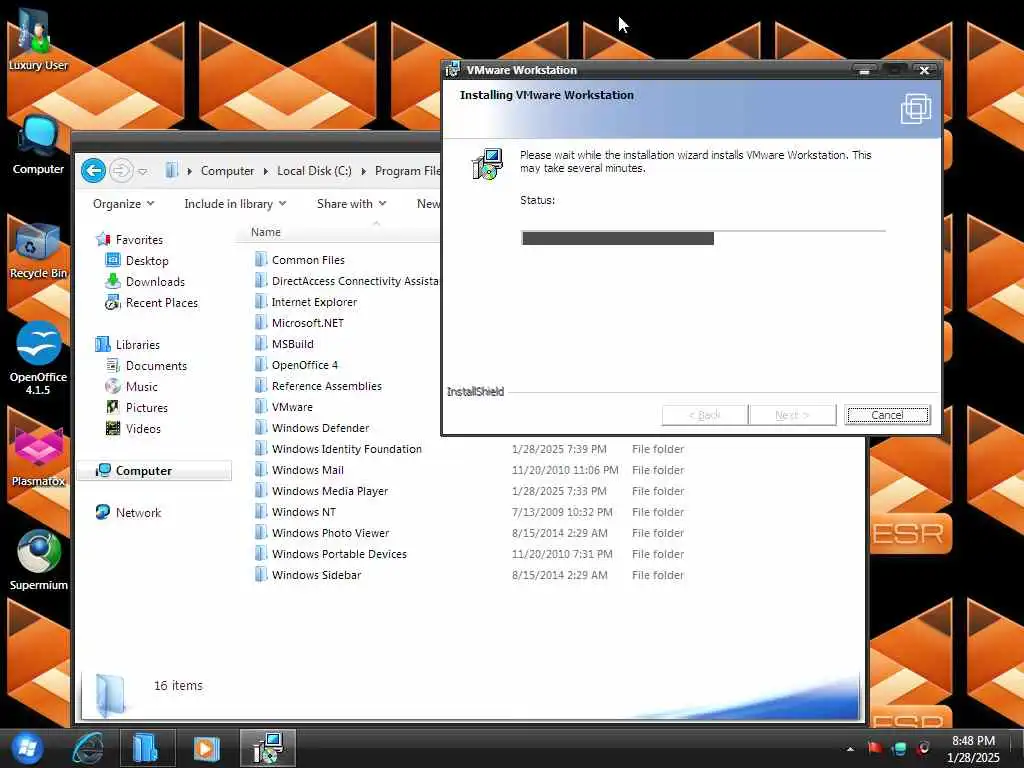The image size is (1024, 768).
Task: Expand the arrow before Computer in the address bar
Action: tap(189, 171)
